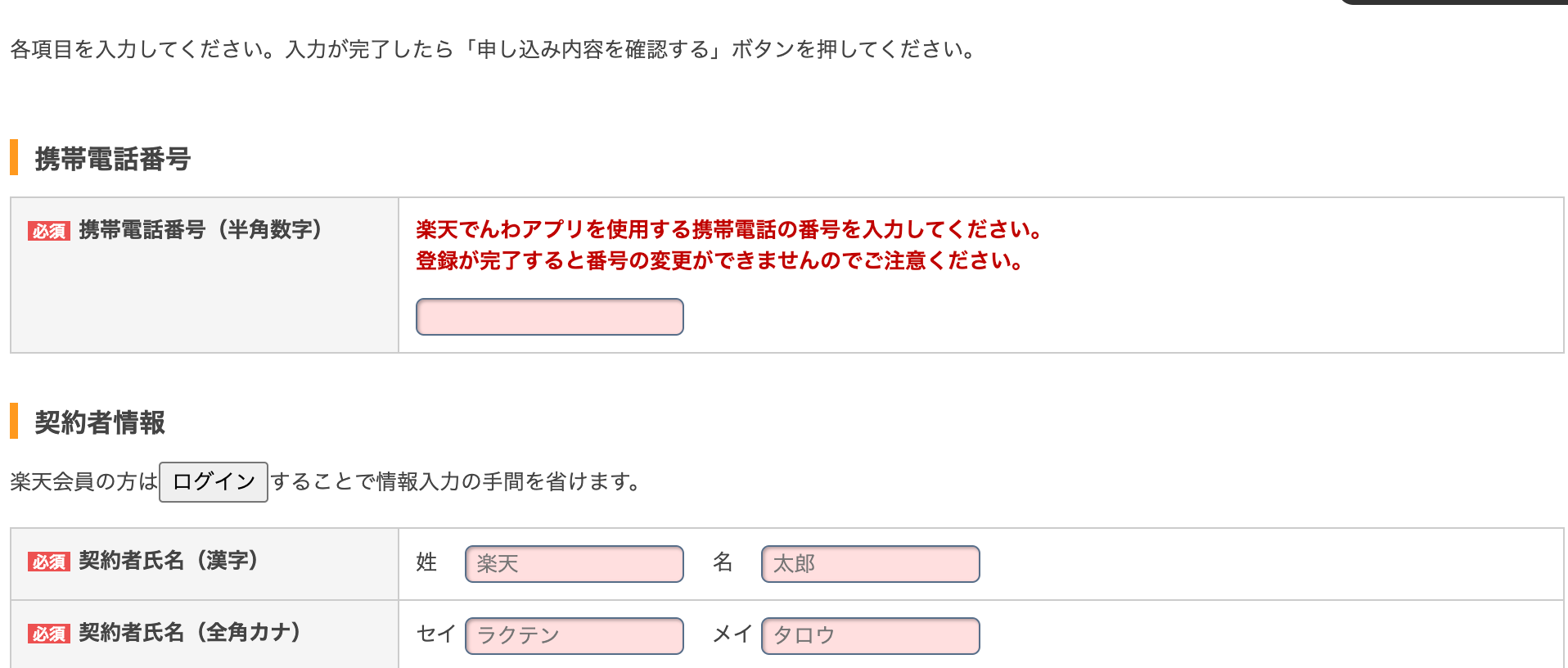
Task: Click the red 楽天でんわアプリ warning line
Action: [728, 229]
